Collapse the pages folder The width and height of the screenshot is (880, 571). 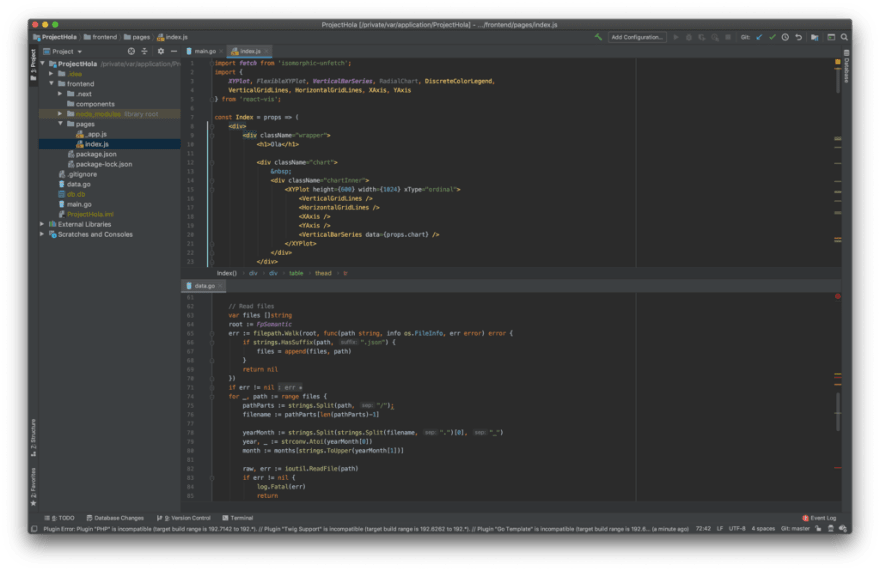(60, 124)
